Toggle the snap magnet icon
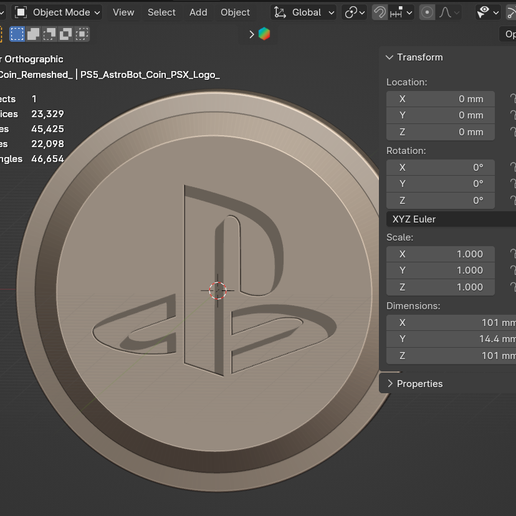 click(x=380, y=13)
